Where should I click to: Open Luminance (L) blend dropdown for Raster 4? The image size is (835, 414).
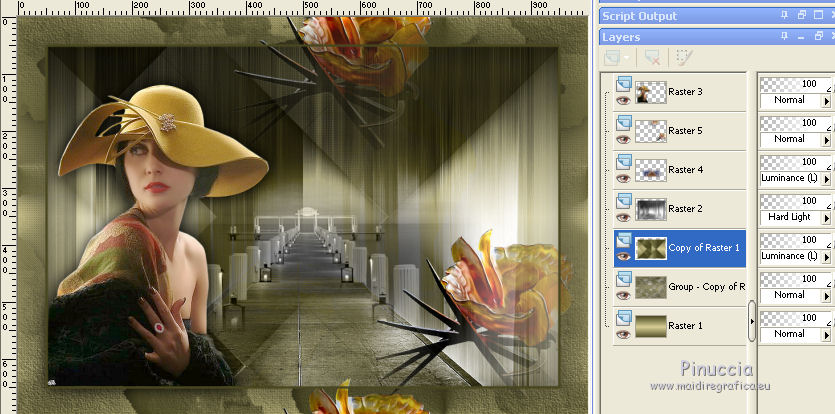[x=826, y=178]
